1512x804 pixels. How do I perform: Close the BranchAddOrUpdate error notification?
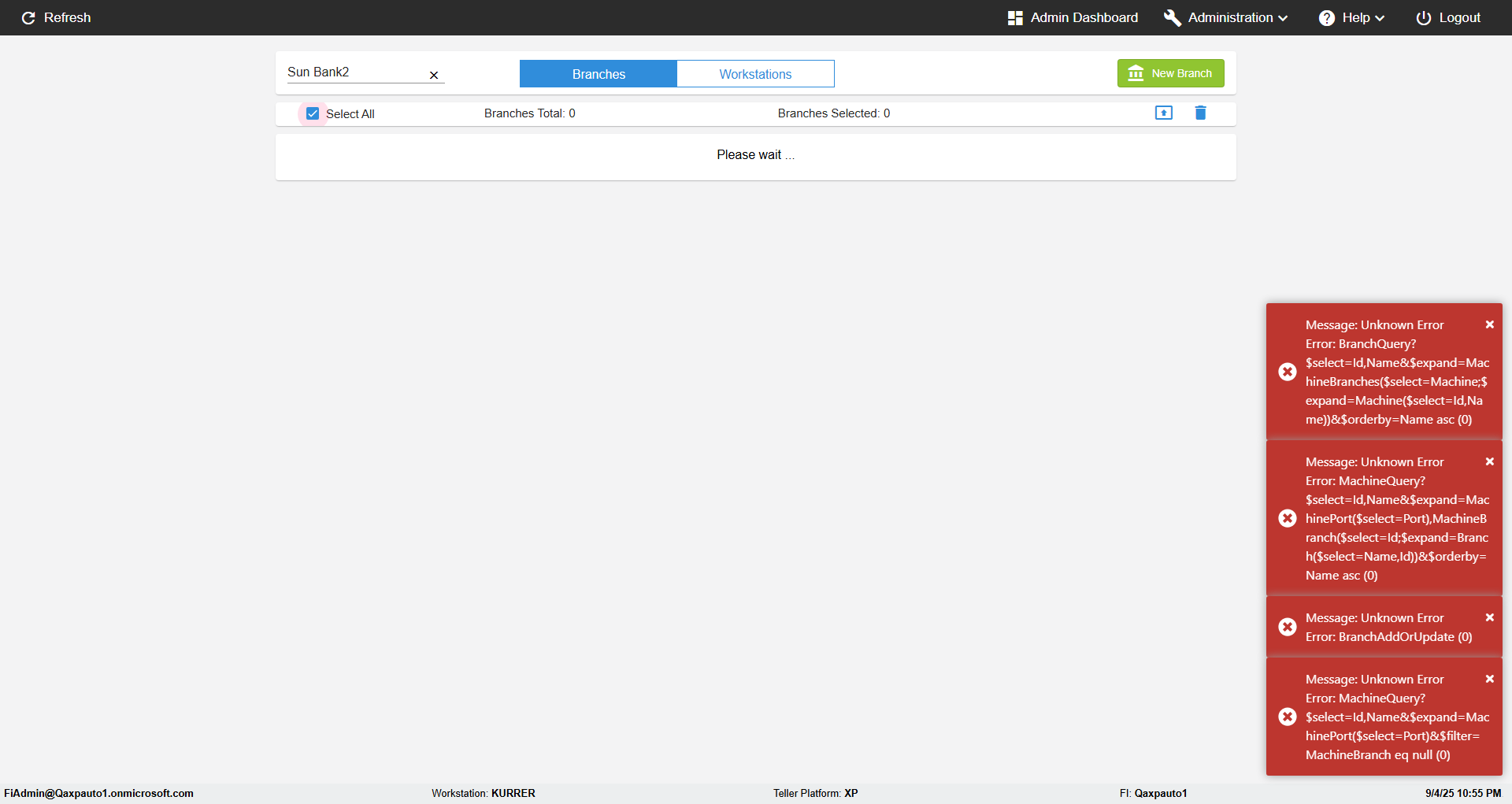pos(1490,617)
